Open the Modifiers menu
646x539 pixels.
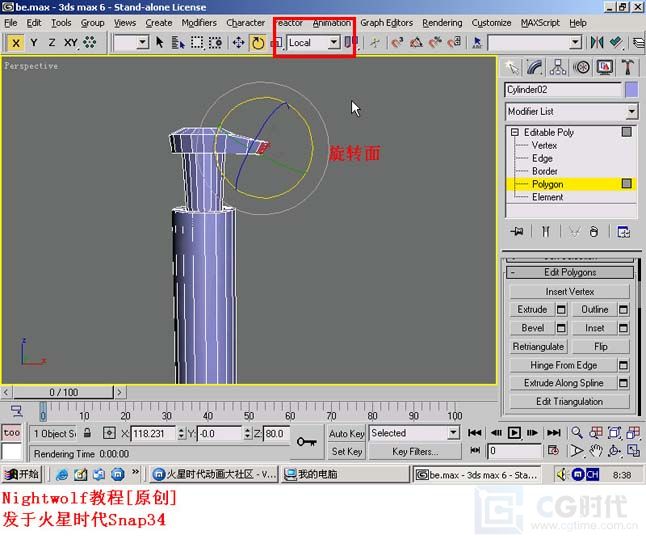coord(199,23)
